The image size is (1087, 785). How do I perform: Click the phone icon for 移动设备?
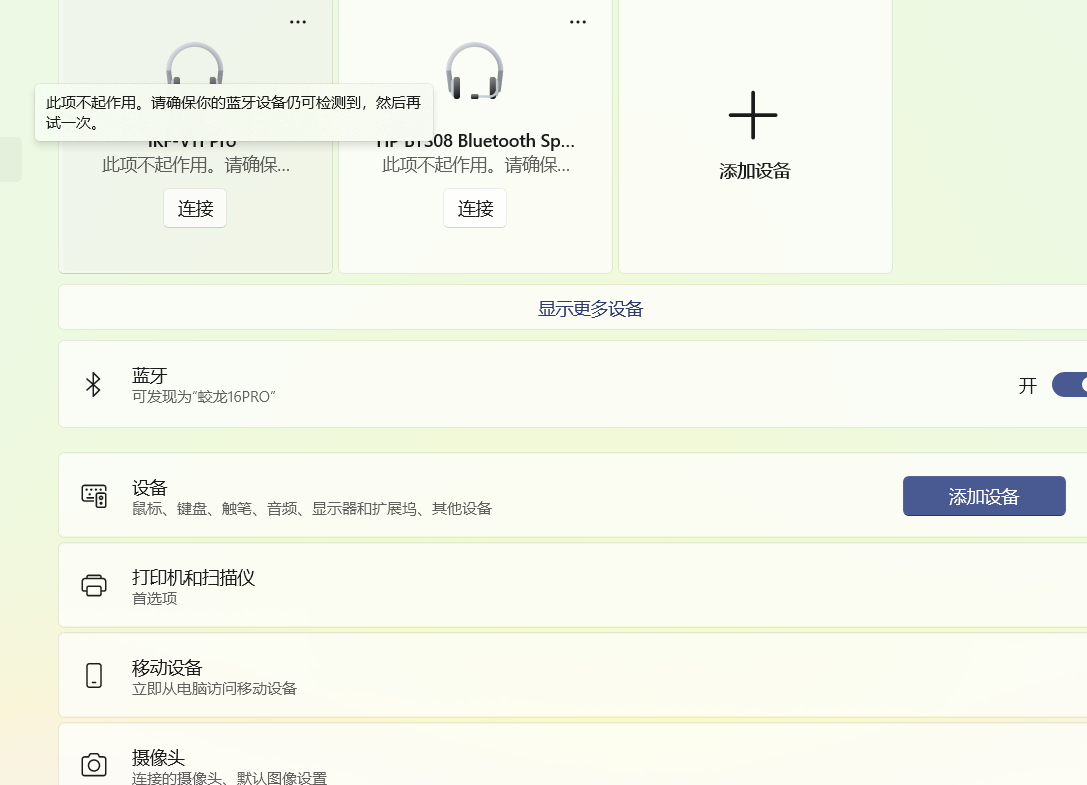pos(94,675)
